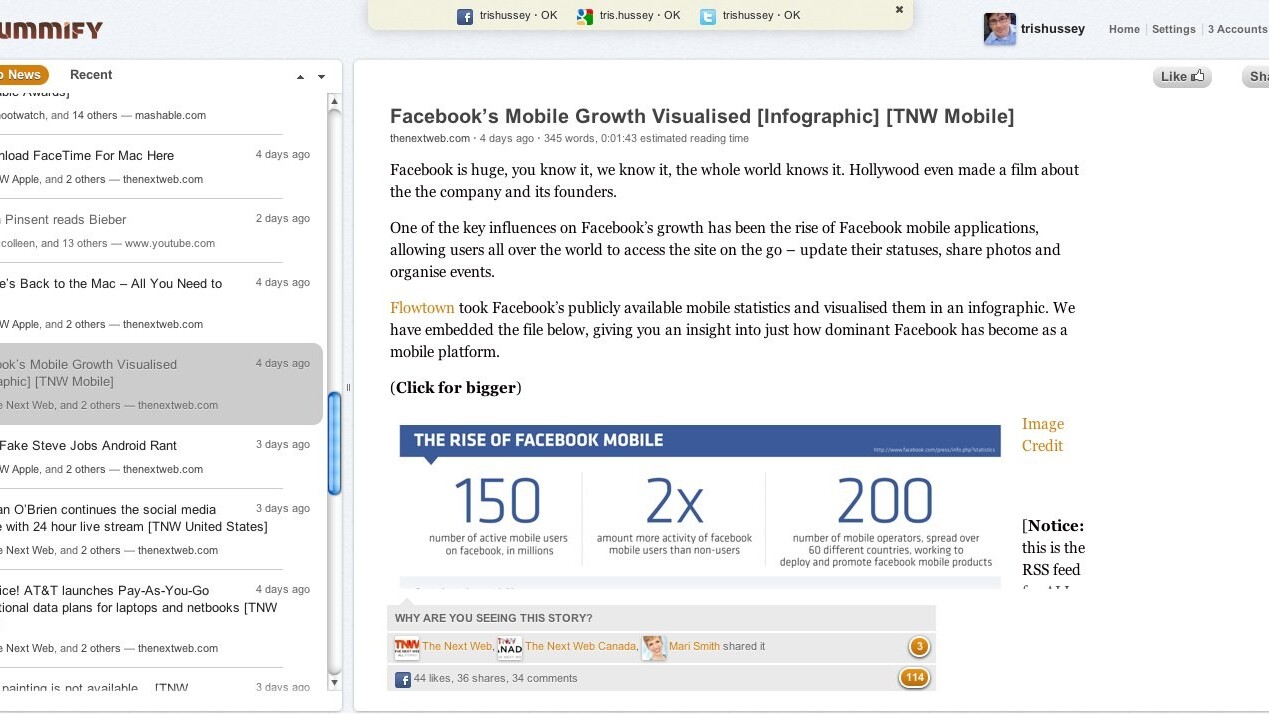Click The Next Web logo icon
The height and width of the screenshot is (714, 1269).
[407, 647]
